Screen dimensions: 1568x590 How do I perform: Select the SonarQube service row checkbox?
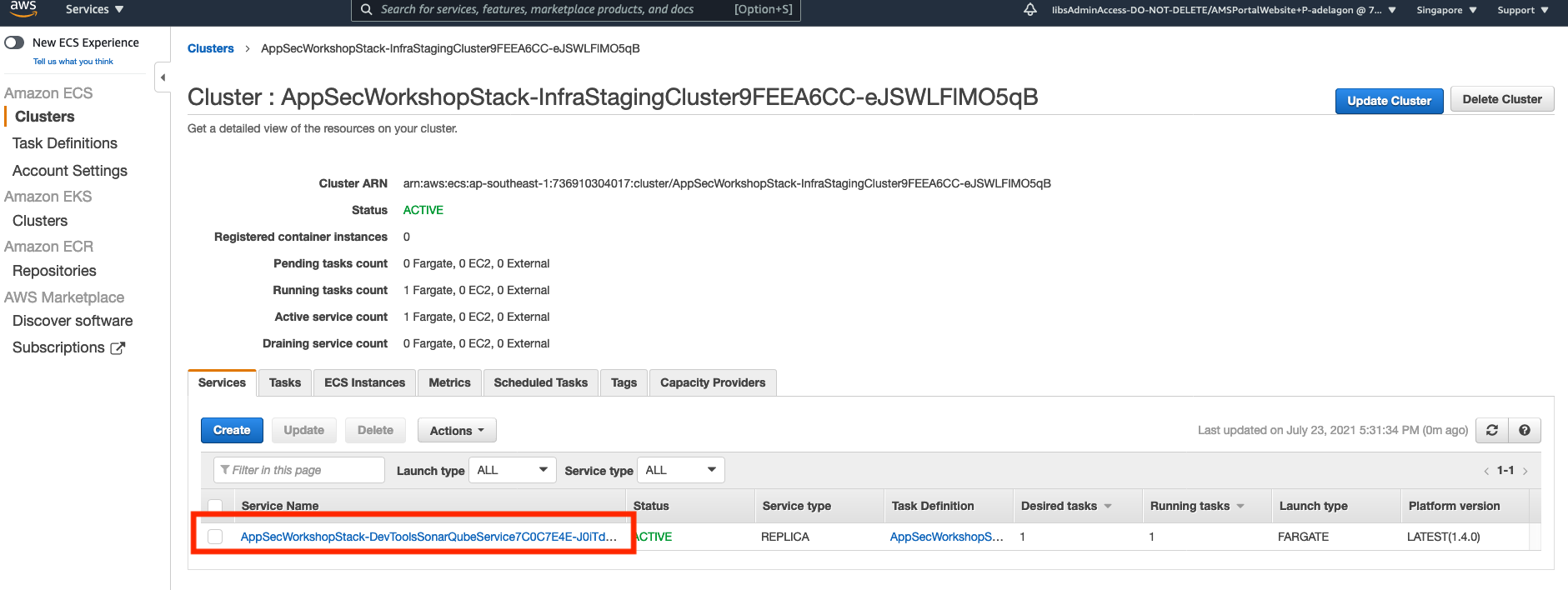[x=215, y=537]
